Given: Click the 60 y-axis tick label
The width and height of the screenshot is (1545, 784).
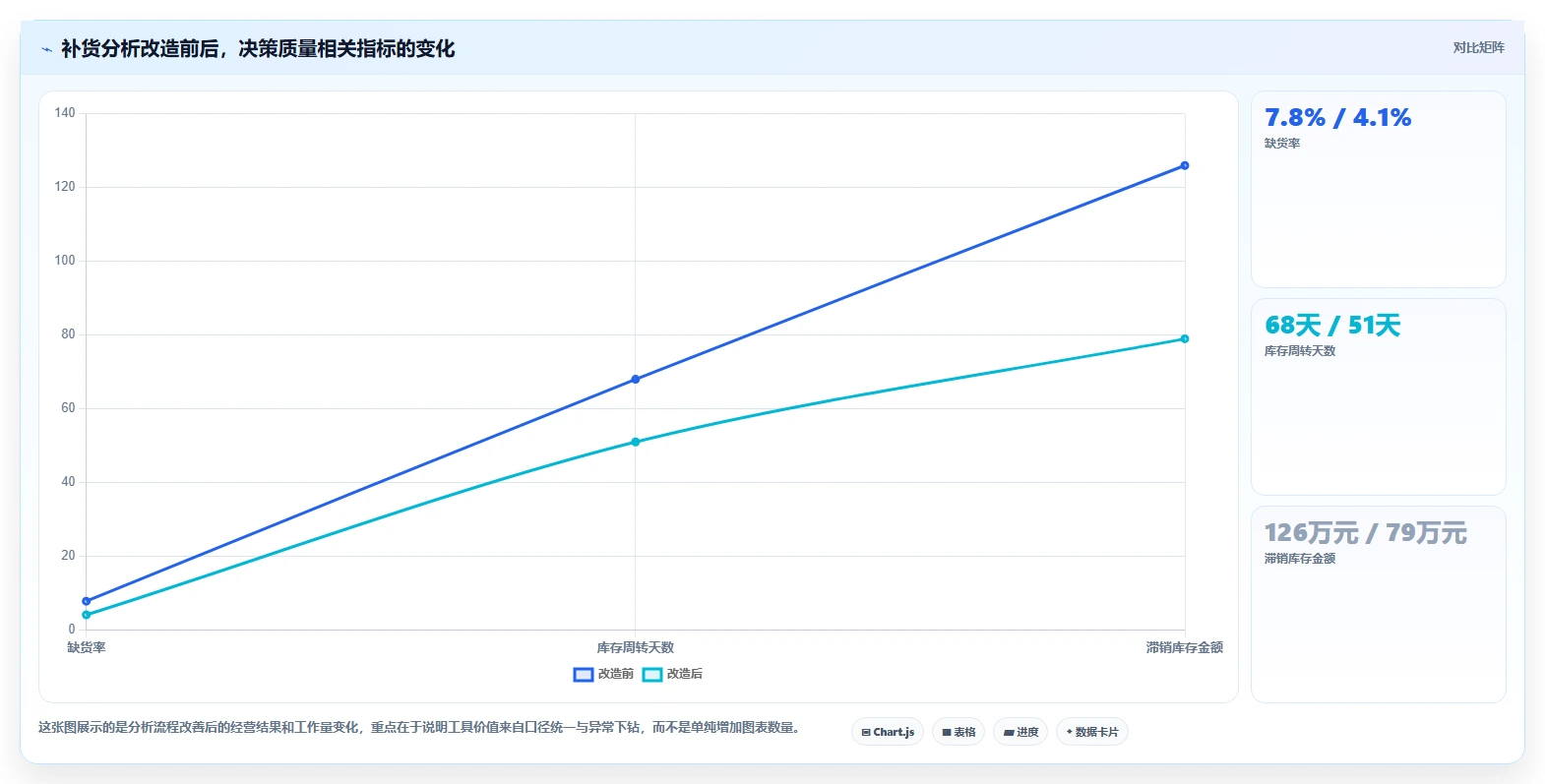Looking at the screenshot, I should pyautogui.click(x=68, y=408).
